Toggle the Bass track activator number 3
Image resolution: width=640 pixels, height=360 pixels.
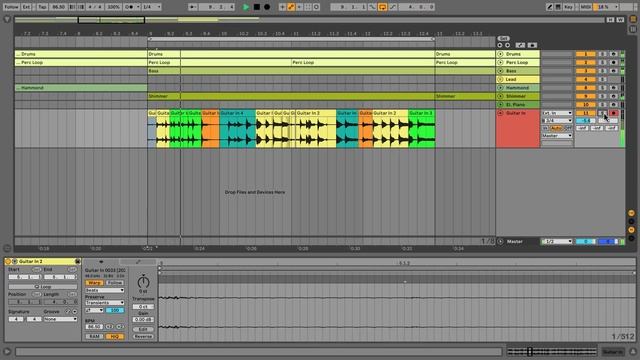tap(585, 71)
